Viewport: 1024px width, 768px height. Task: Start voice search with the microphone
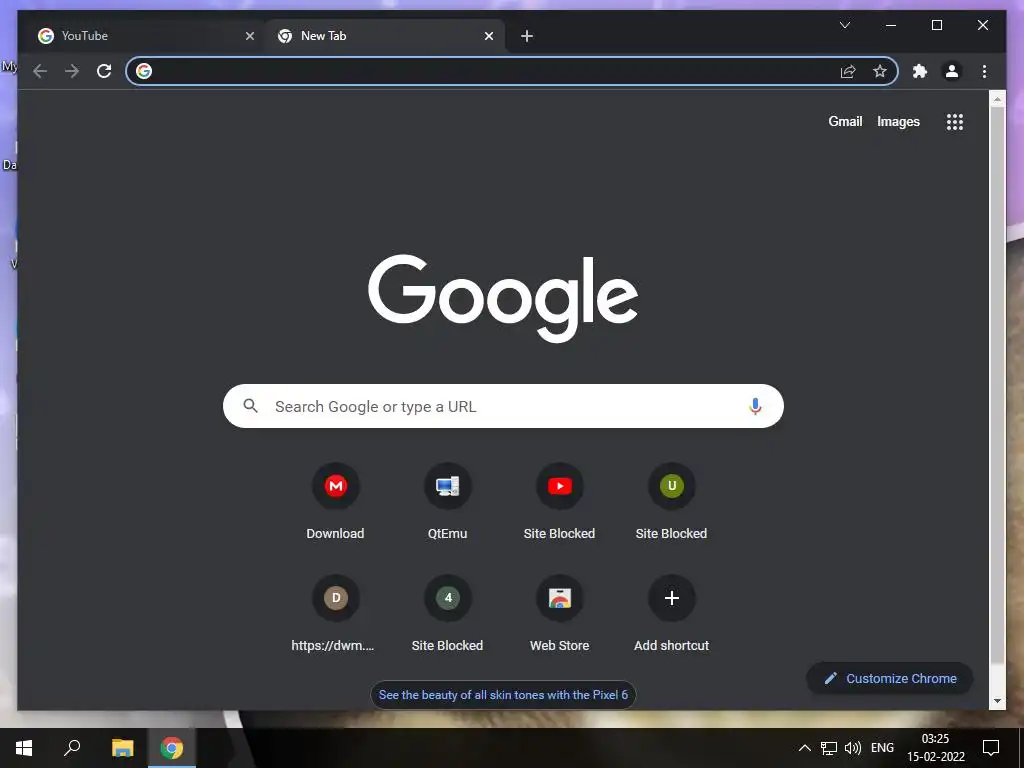(x=755, y=406)
